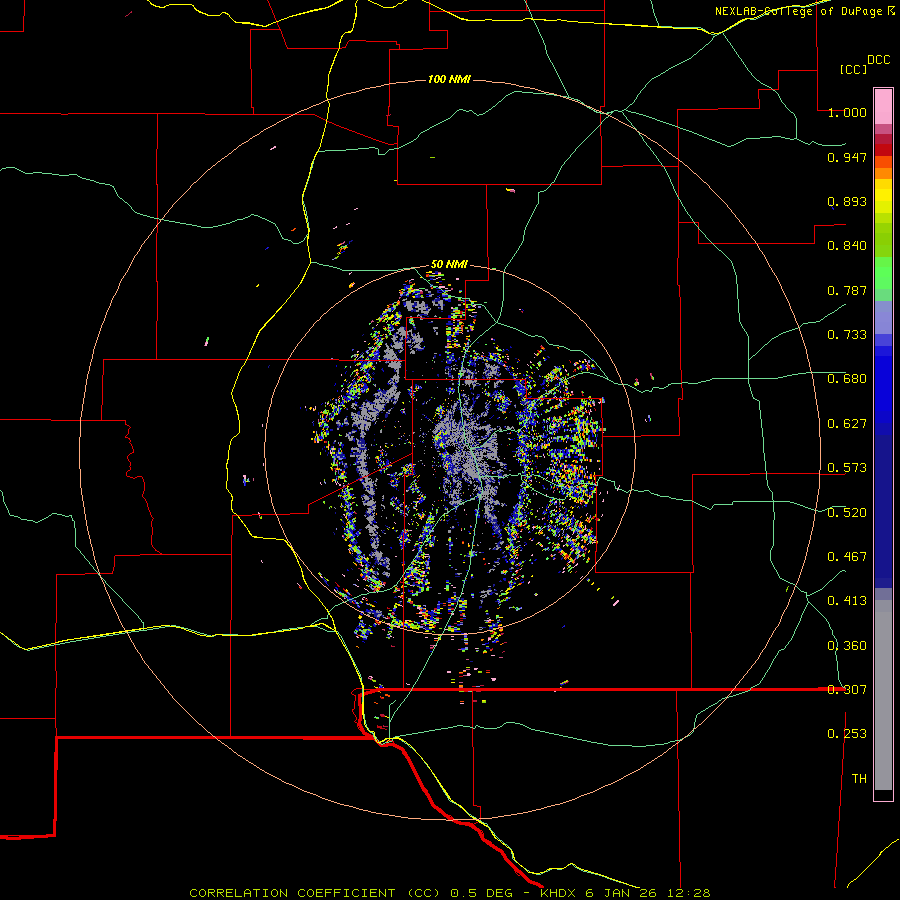
Task: Select the 0.787 scale value
Action: 847,290
